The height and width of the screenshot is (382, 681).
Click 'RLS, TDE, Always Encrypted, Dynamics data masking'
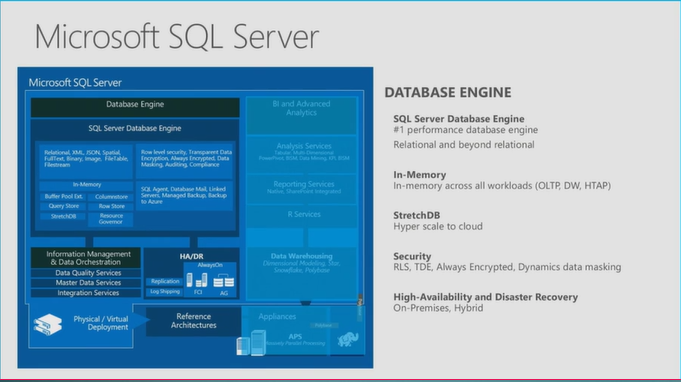(x=507, y=267)
